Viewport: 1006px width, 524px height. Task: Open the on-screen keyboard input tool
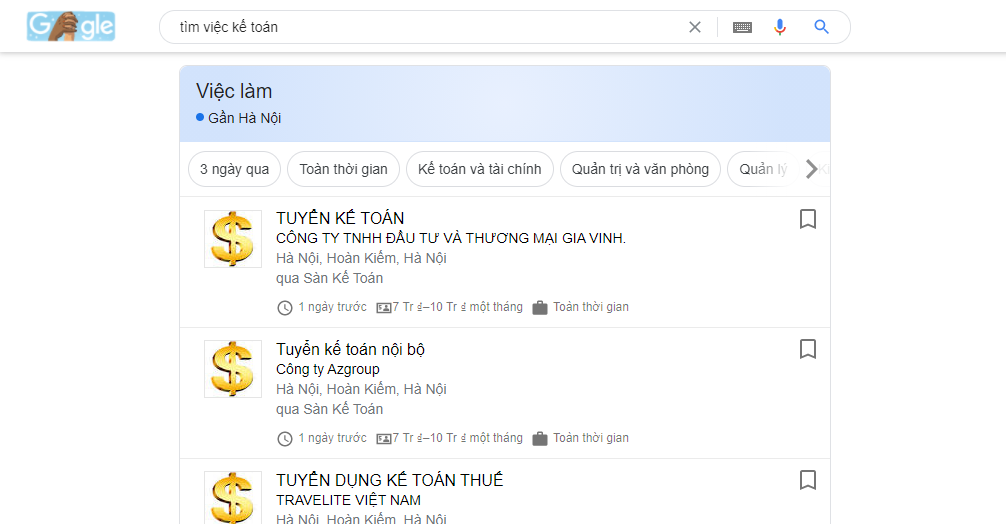[742, 27]
